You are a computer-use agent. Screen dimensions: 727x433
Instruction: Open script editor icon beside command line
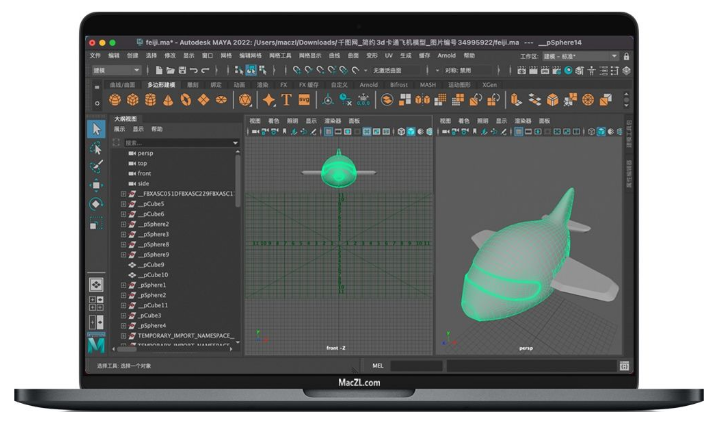click(x=624, y=366)
